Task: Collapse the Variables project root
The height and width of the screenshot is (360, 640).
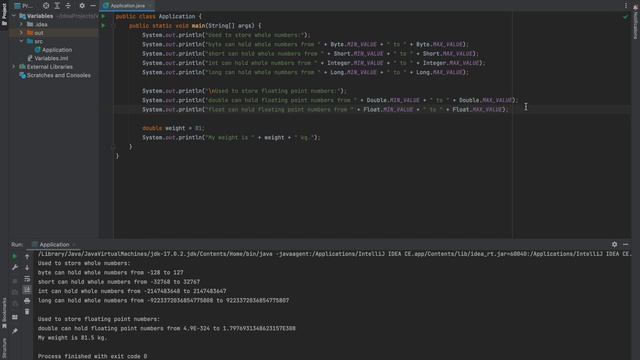Action: click(x=14, y=16)
